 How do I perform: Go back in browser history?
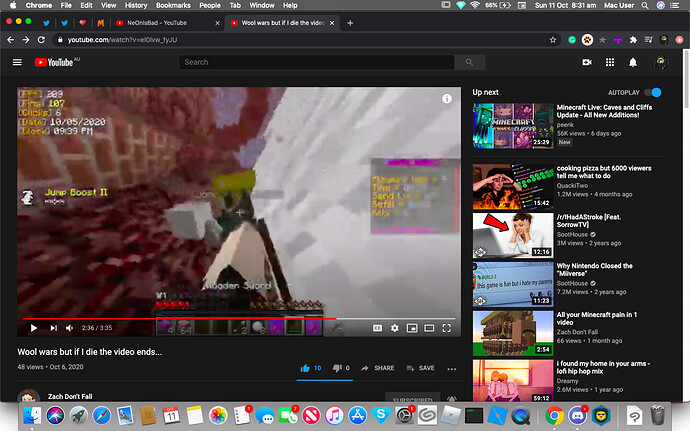11,40
